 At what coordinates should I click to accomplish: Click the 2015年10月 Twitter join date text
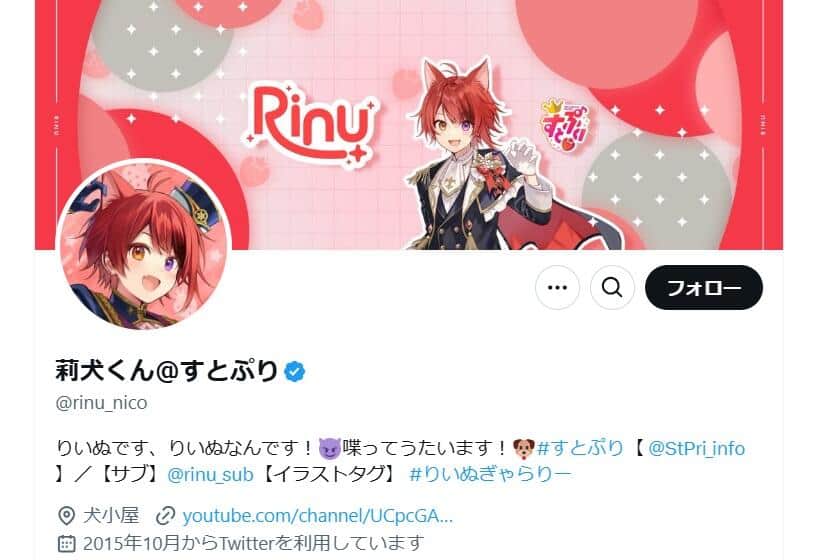coord(253,543)
